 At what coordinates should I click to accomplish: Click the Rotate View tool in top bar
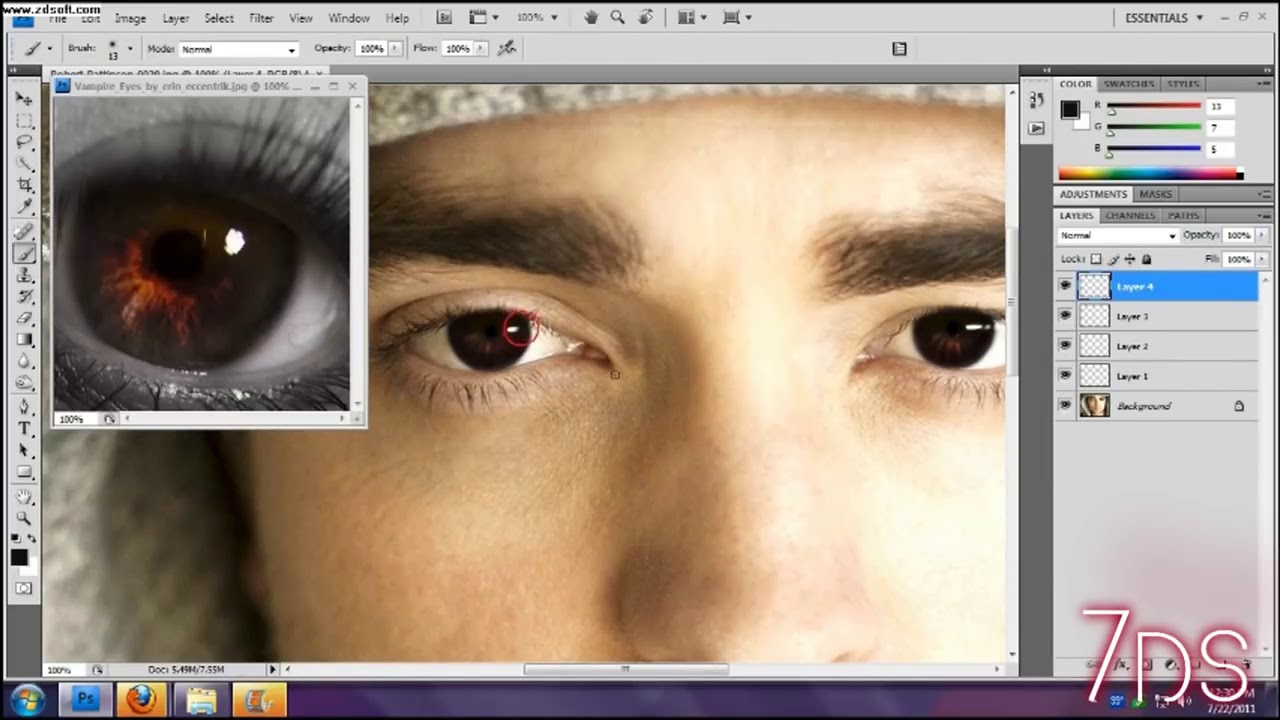[x=646, y=17]
